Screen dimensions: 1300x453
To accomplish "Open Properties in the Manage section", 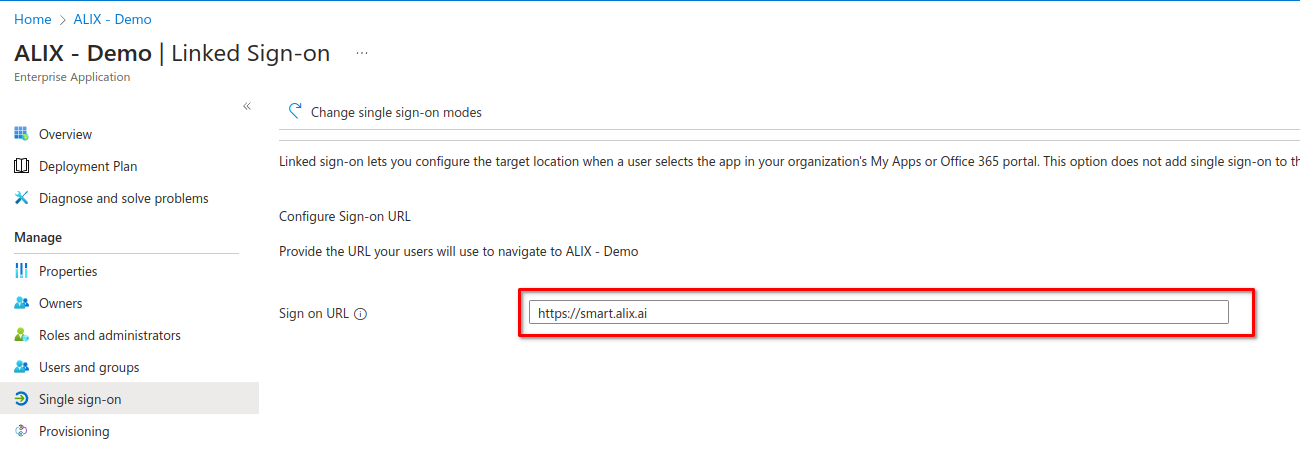I will 68,271.
